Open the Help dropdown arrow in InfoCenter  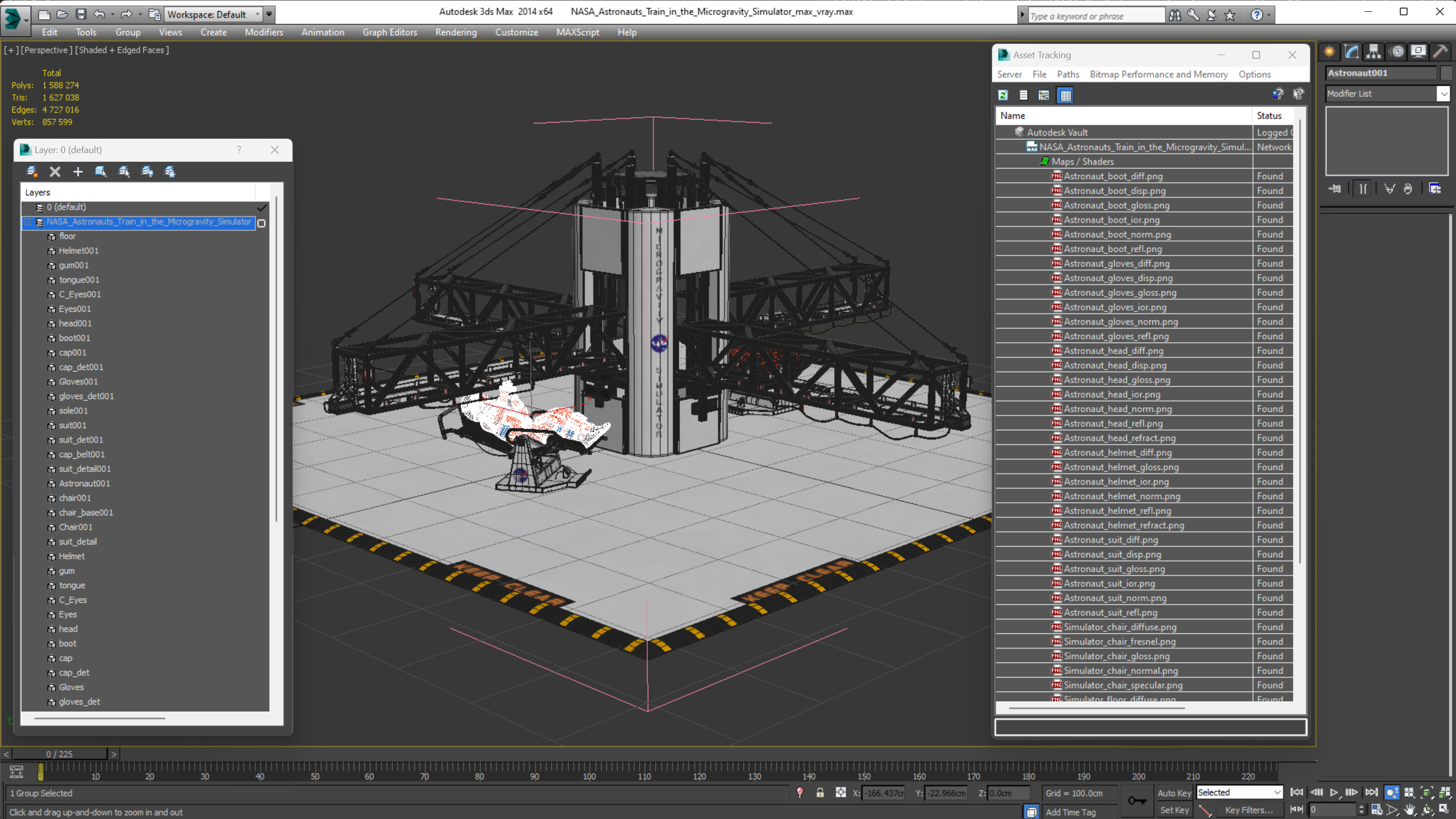point(1269,15)
